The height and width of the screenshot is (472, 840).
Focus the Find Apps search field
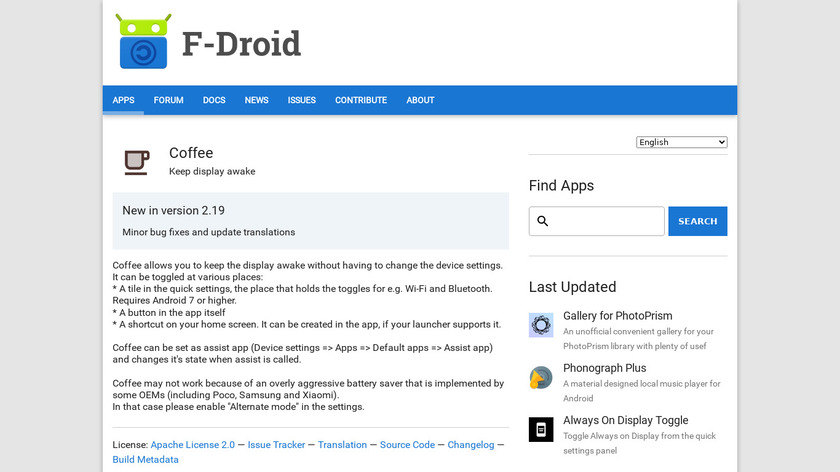(x=597, y=221)
